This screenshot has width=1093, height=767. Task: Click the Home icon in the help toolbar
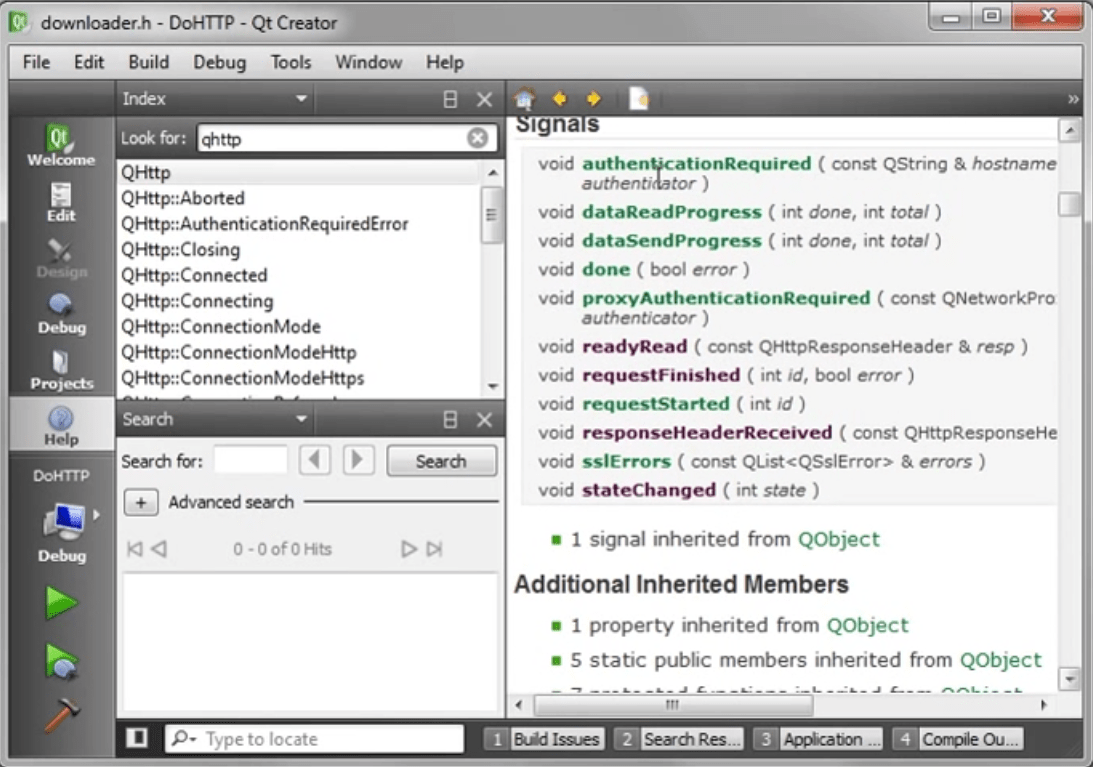click(524, 99)
